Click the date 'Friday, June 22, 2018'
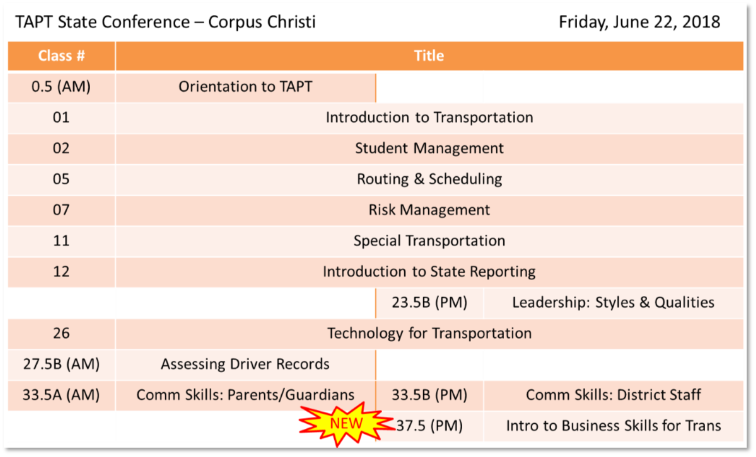Screen dimensions: 756x457 (x=639, y=22)
